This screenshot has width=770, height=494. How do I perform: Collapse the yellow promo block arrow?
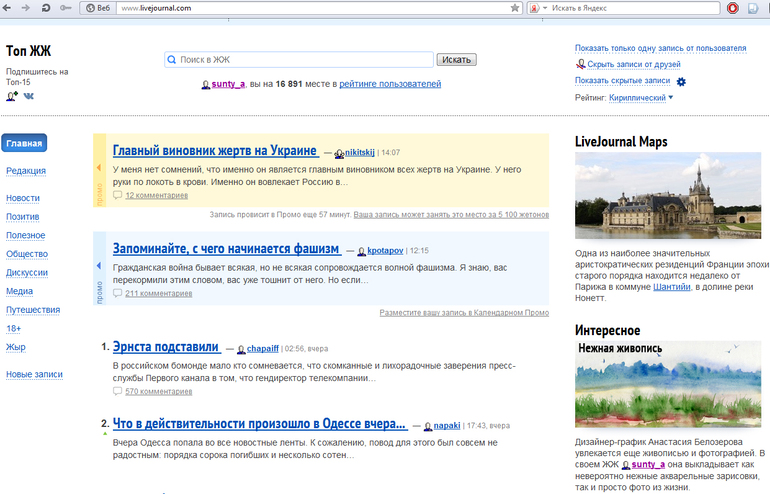(x=99, y=168)
